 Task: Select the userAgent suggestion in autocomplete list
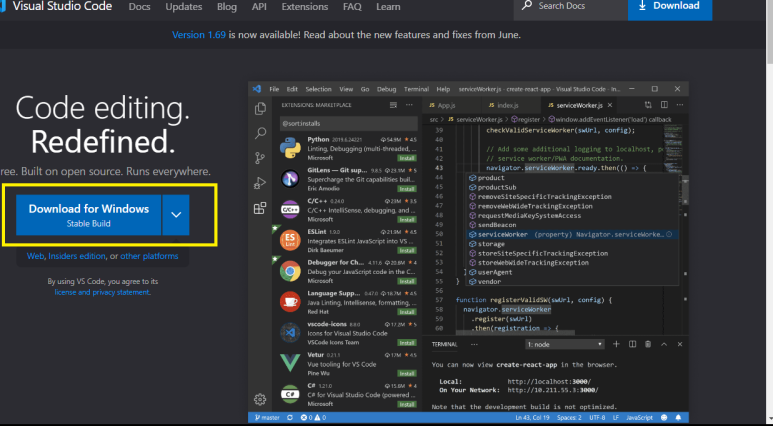point(573,272)
